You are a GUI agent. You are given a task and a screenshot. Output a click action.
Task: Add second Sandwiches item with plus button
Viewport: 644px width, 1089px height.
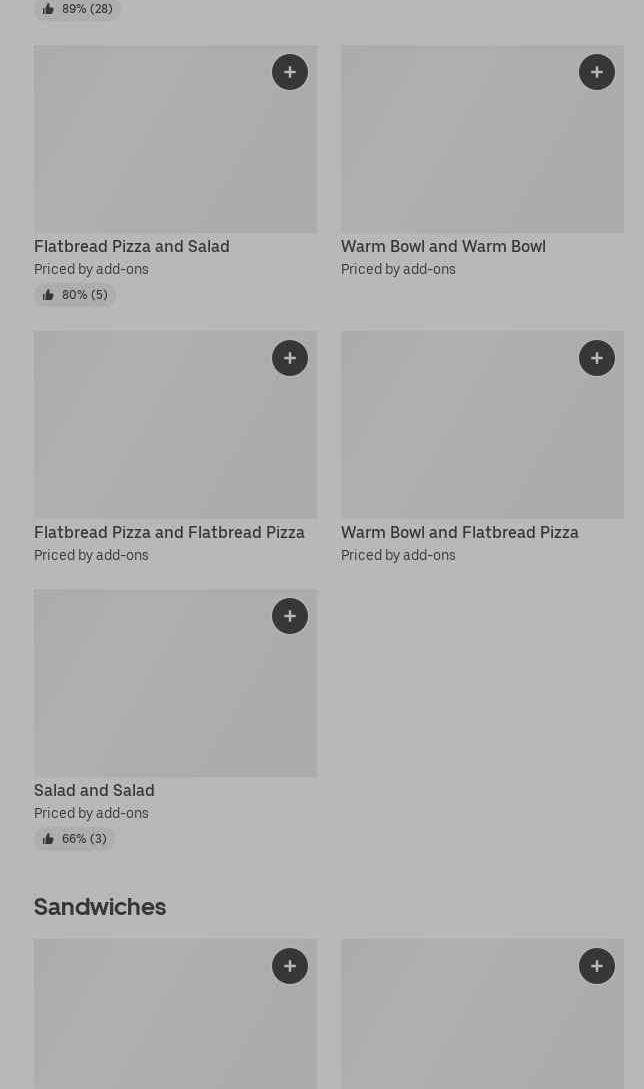click(x=597, y=966)
